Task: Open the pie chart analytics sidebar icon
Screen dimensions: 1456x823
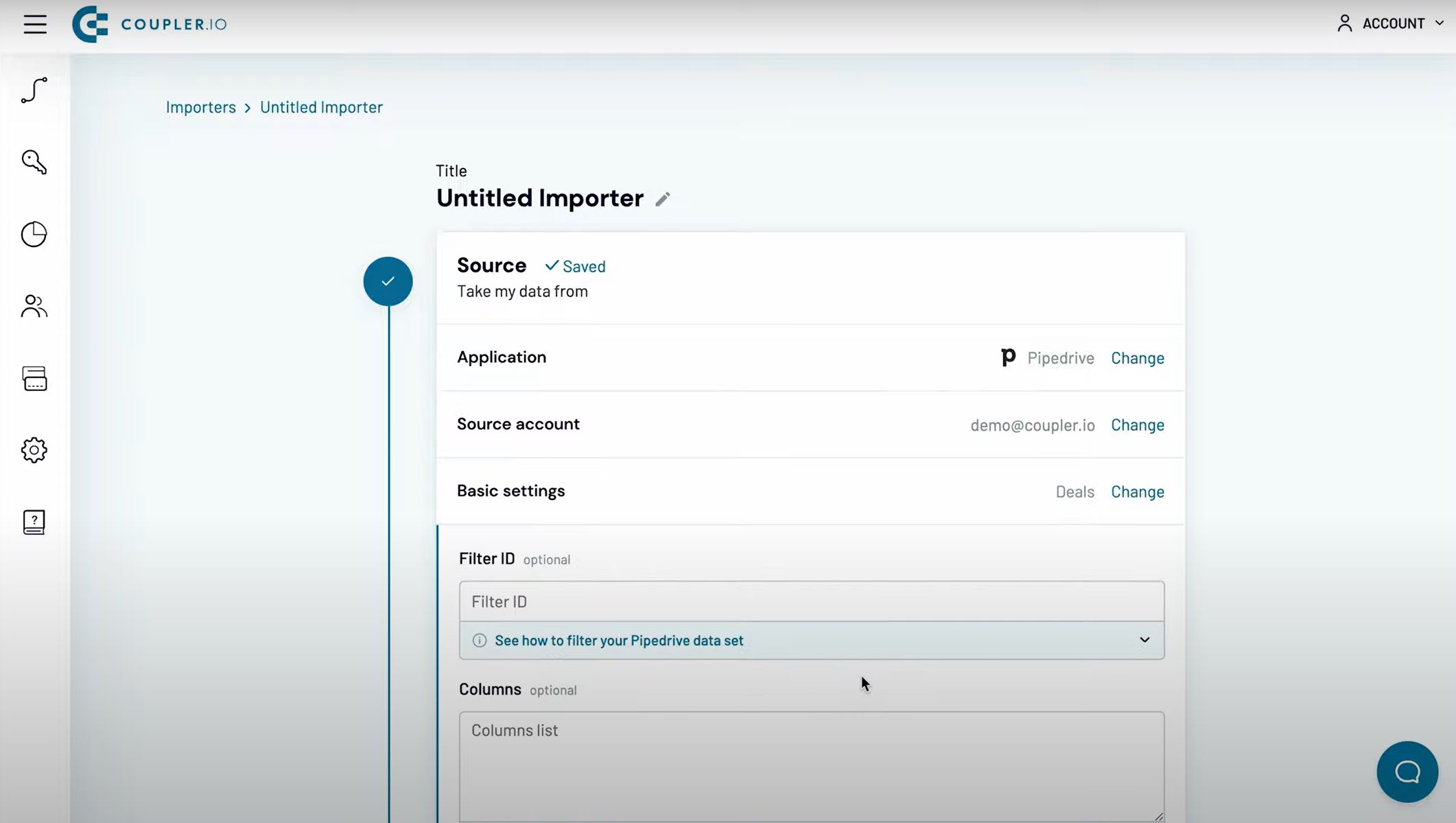Action: coord(34,234)
